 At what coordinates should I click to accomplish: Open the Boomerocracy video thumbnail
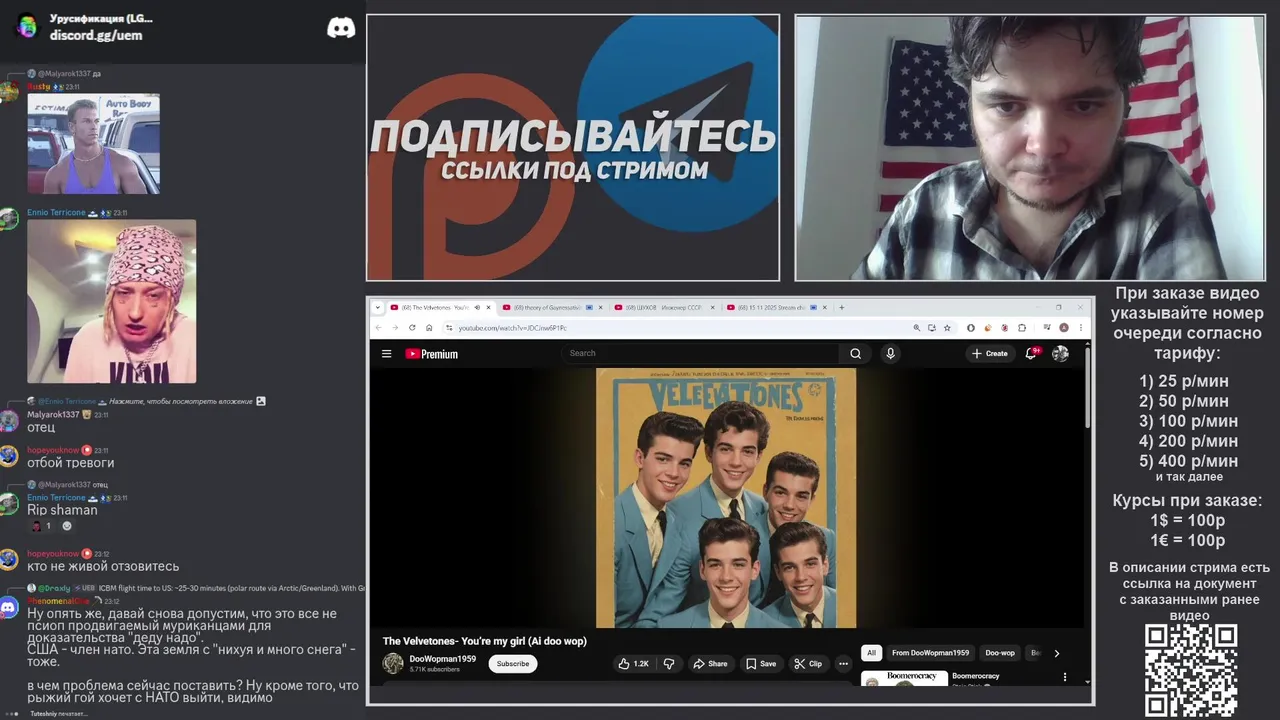(x=904, y=678)
